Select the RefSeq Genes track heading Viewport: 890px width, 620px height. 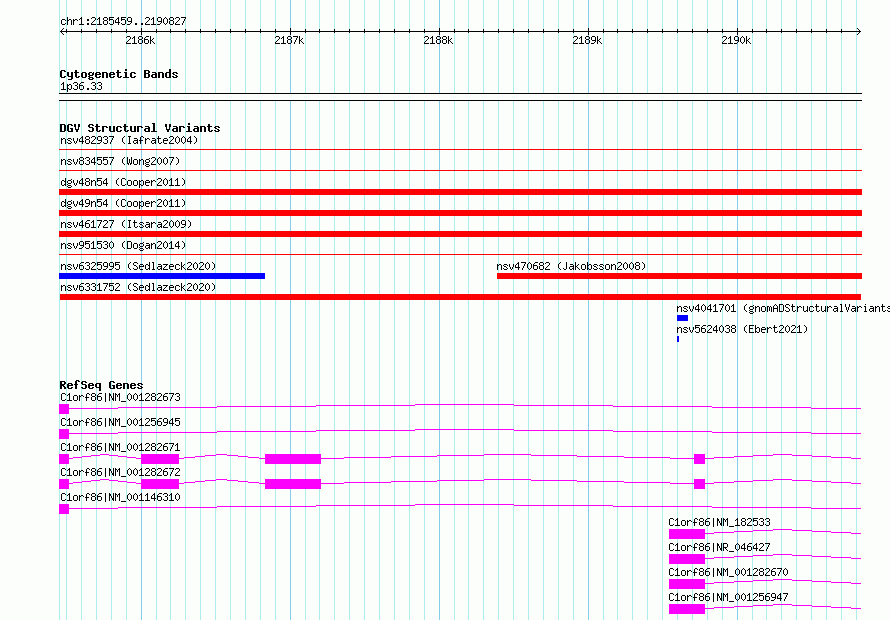pos(101,385)
